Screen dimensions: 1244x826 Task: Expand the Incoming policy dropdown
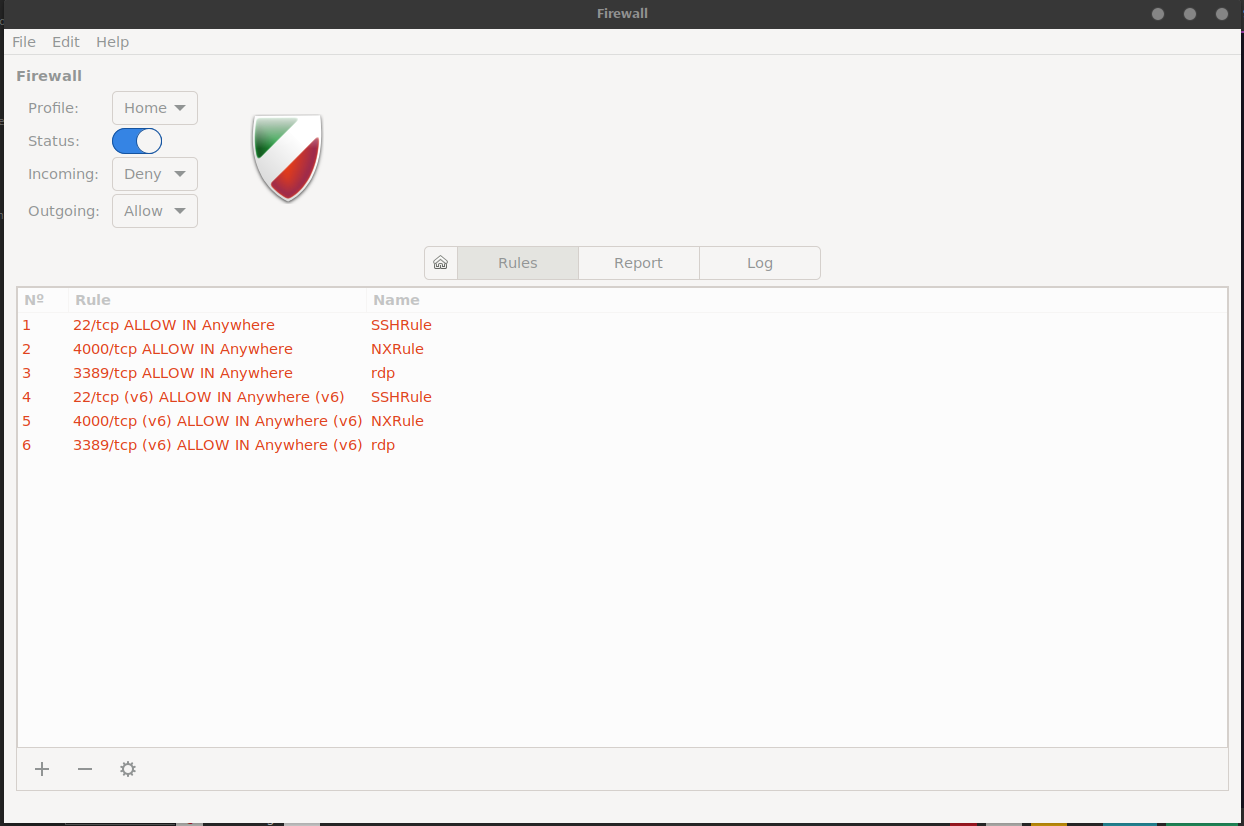click(155, 174)
